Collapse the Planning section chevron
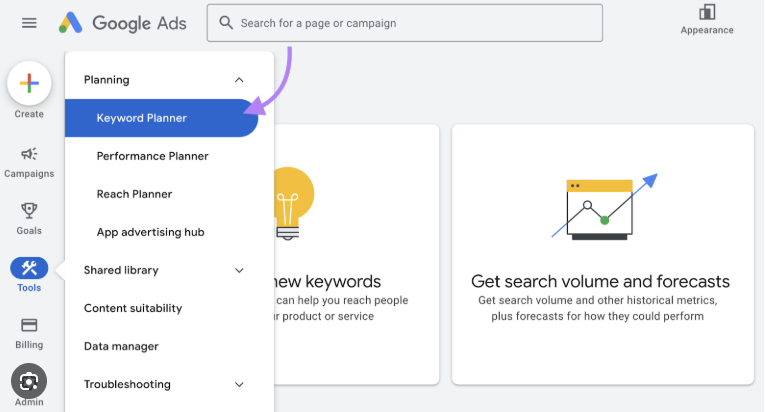The image size is (765, 412). [239, 80]
